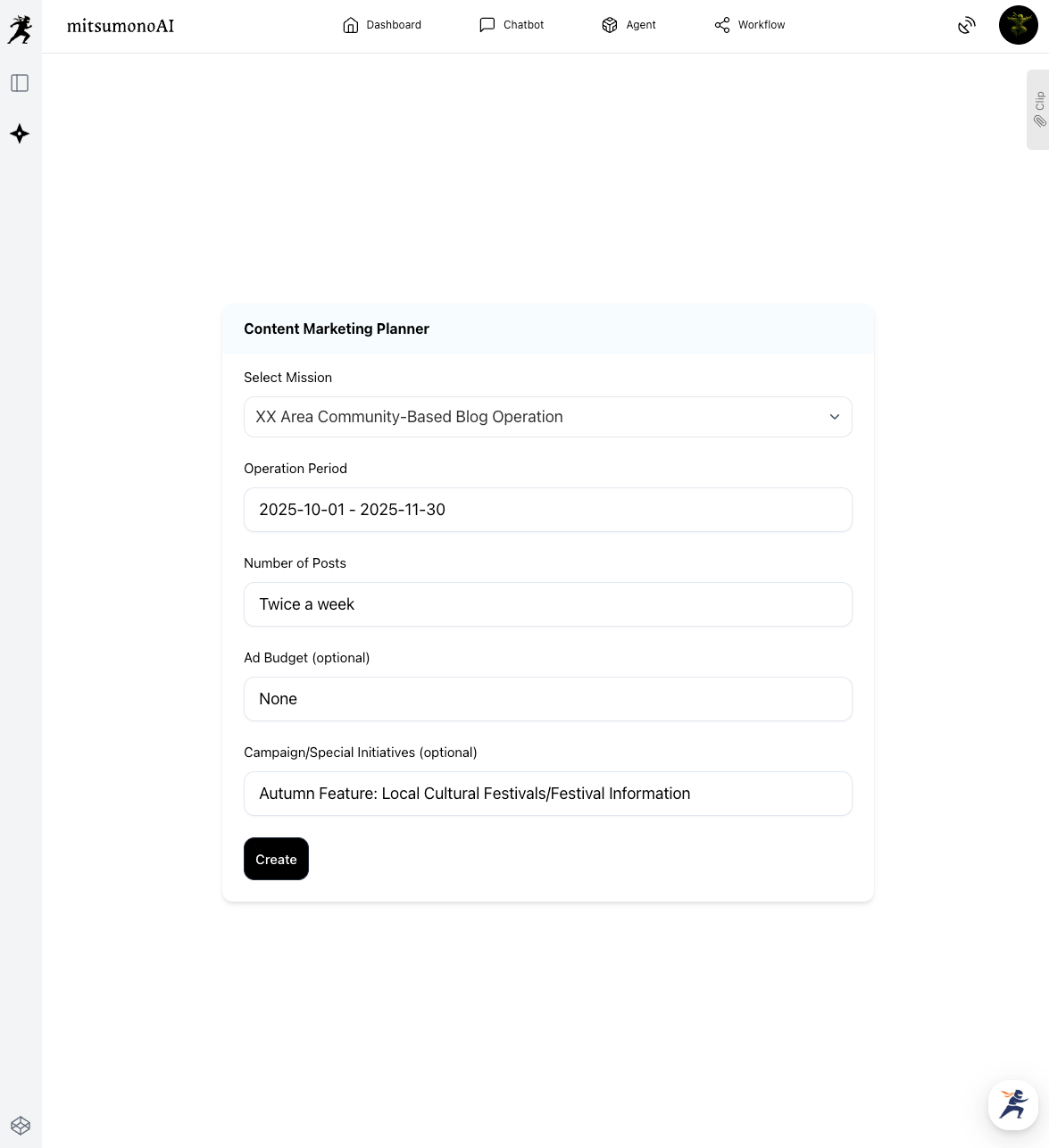Open the floating ninja assistant button
1049x1148 pixels.
[x=1013, y=1105]
